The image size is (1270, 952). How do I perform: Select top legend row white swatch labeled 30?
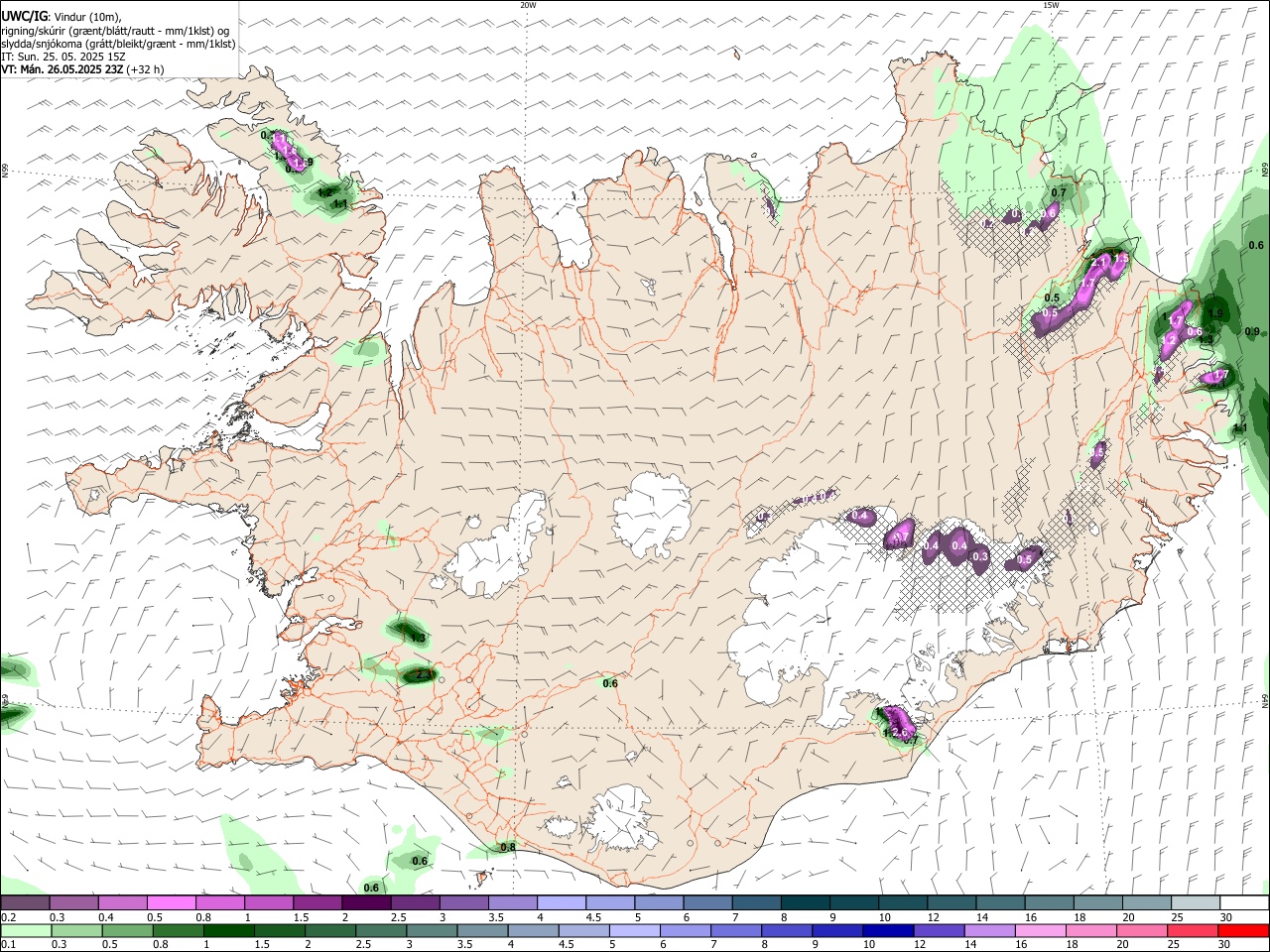point(1244,902)
